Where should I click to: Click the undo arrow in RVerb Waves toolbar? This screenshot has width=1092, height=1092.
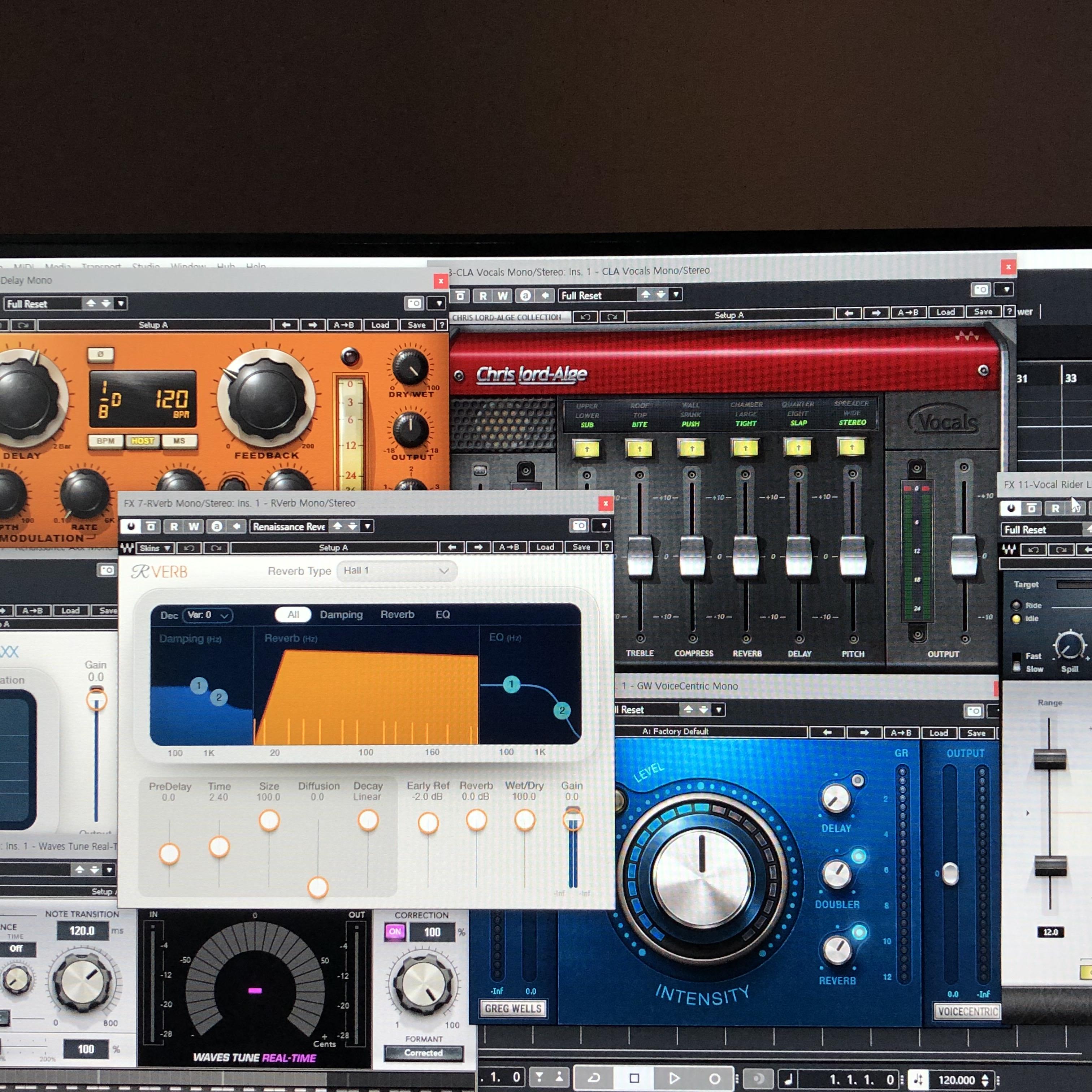click(189, 548)
